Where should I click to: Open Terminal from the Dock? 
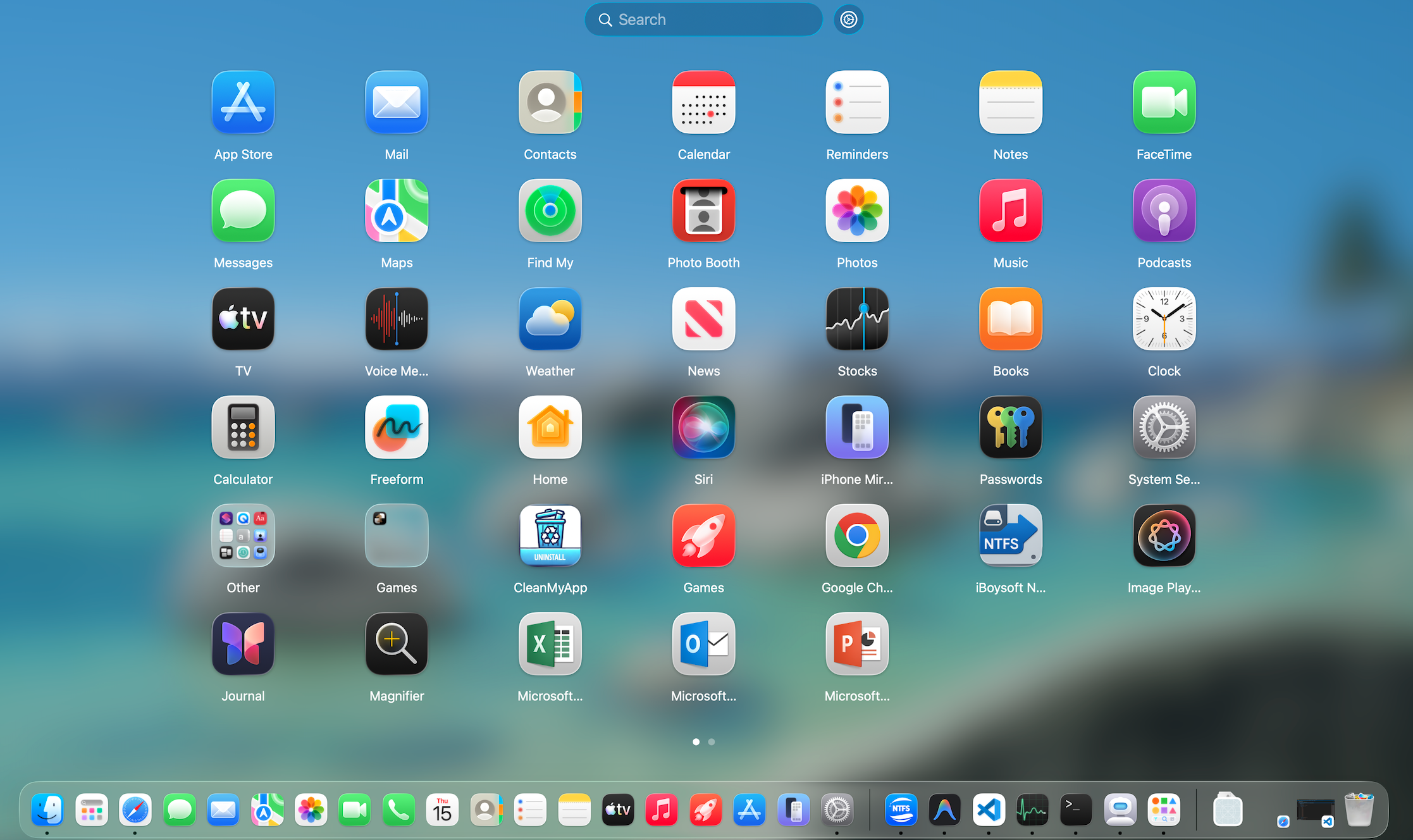(1076, 810)
